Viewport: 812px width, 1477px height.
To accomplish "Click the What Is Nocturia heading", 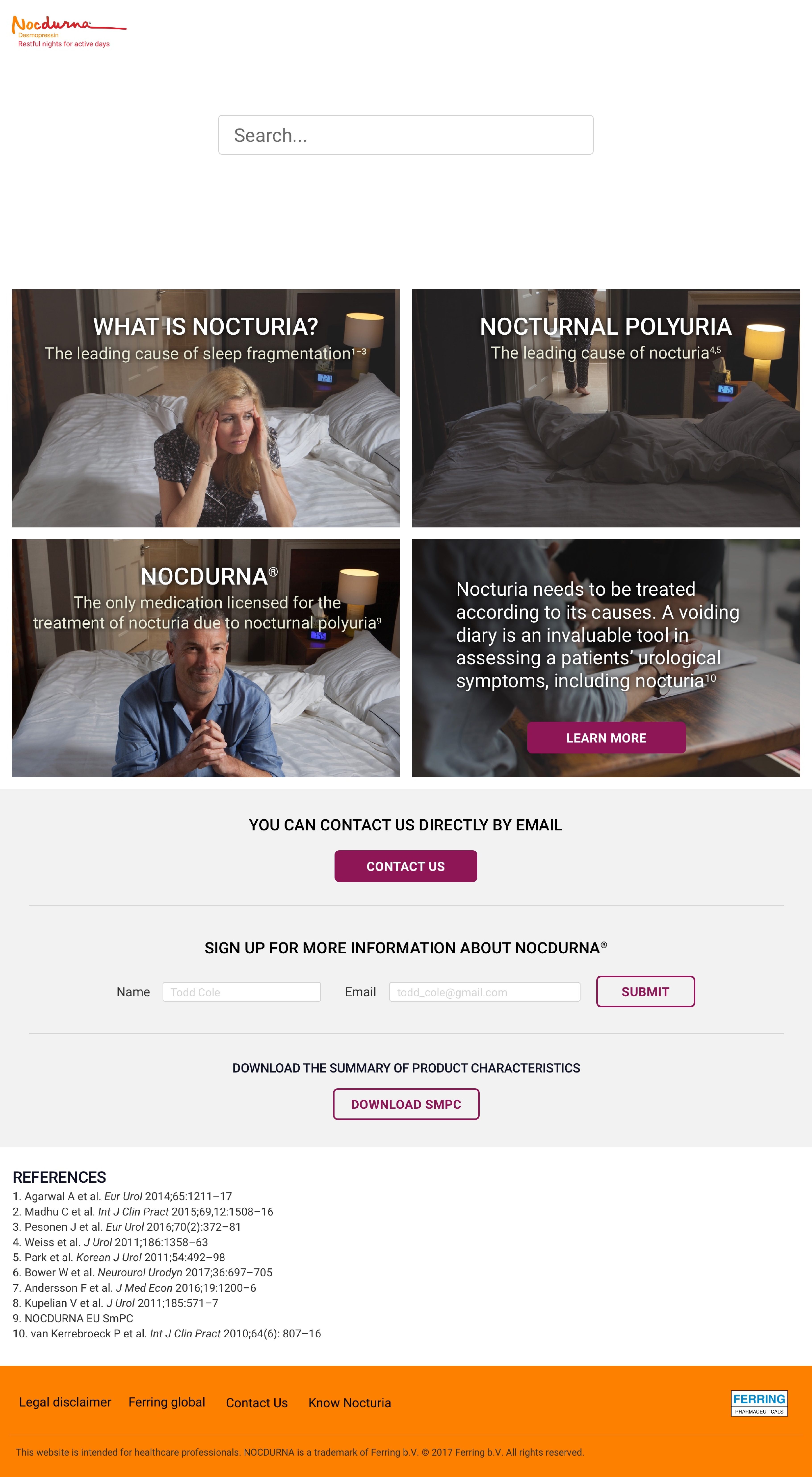I will point(206,326).
